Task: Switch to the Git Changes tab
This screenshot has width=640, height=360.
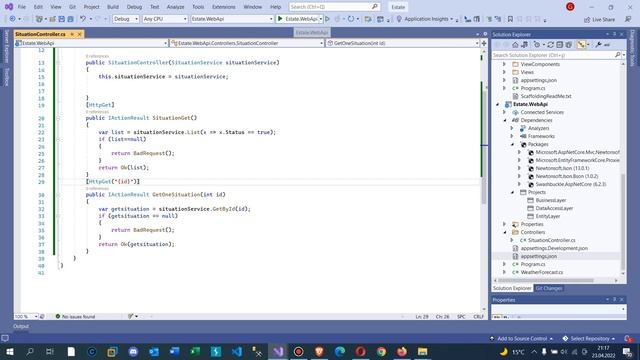Action: coord(549,288)
